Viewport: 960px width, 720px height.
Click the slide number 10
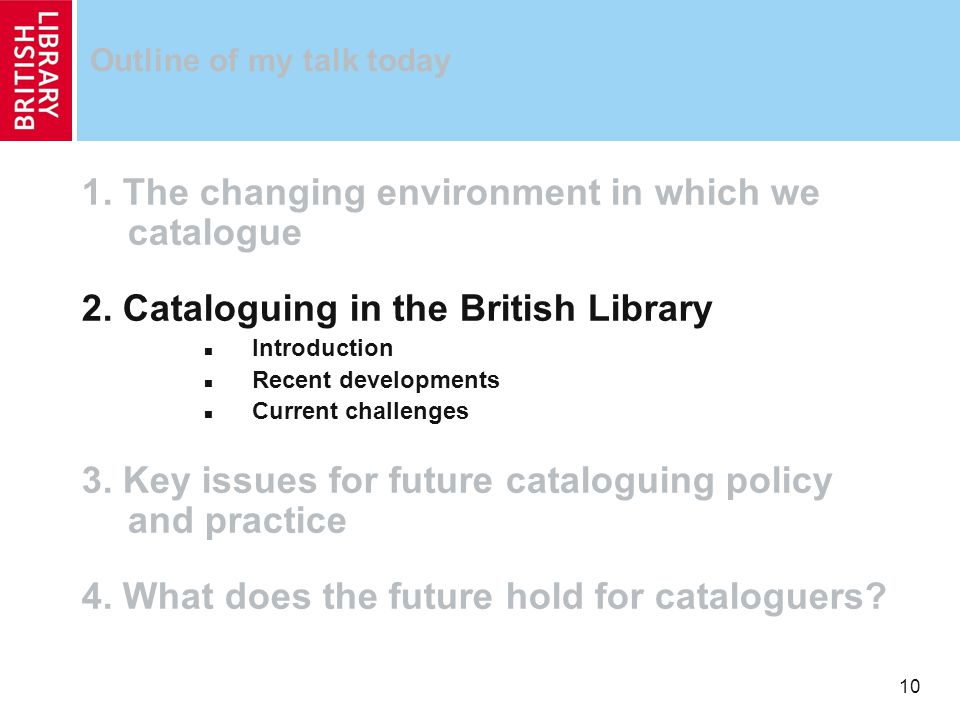click(910, 686)
